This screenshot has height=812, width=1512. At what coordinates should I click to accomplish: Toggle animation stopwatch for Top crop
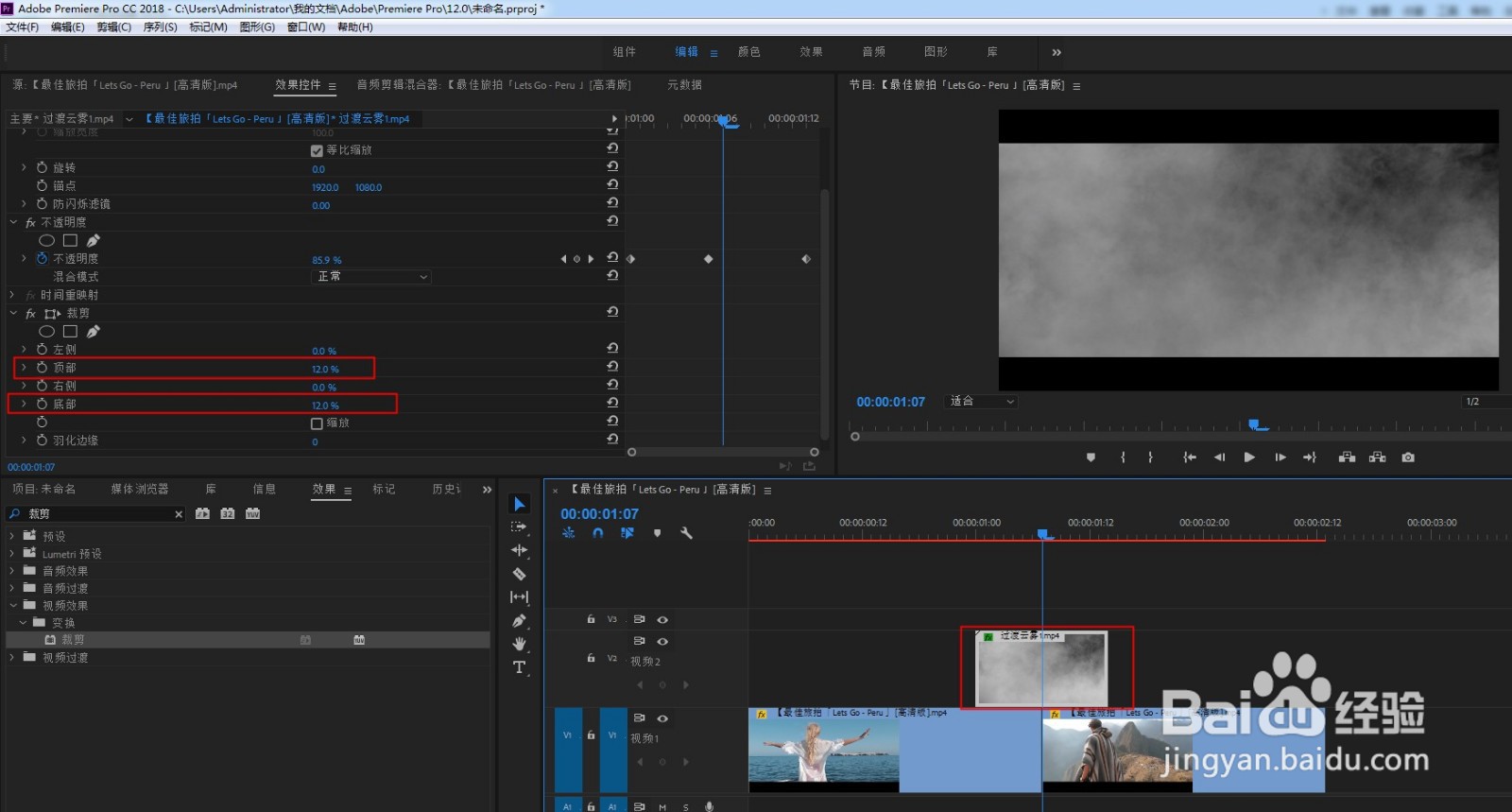(42, 368)
